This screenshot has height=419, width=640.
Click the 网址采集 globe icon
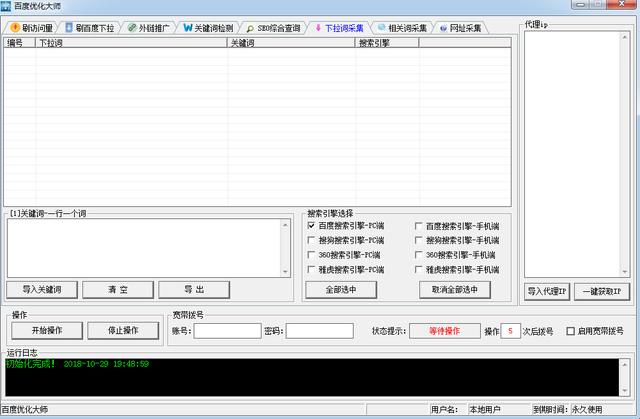click(x=443, y=28)
